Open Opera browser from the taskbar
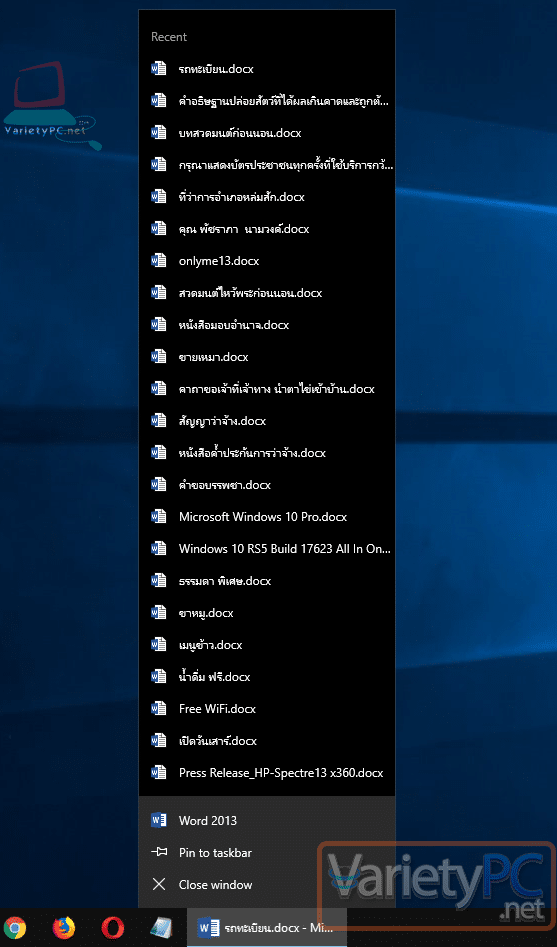Image resolution: width=557 pixels, height=947 pixels. tap(112, 927)
